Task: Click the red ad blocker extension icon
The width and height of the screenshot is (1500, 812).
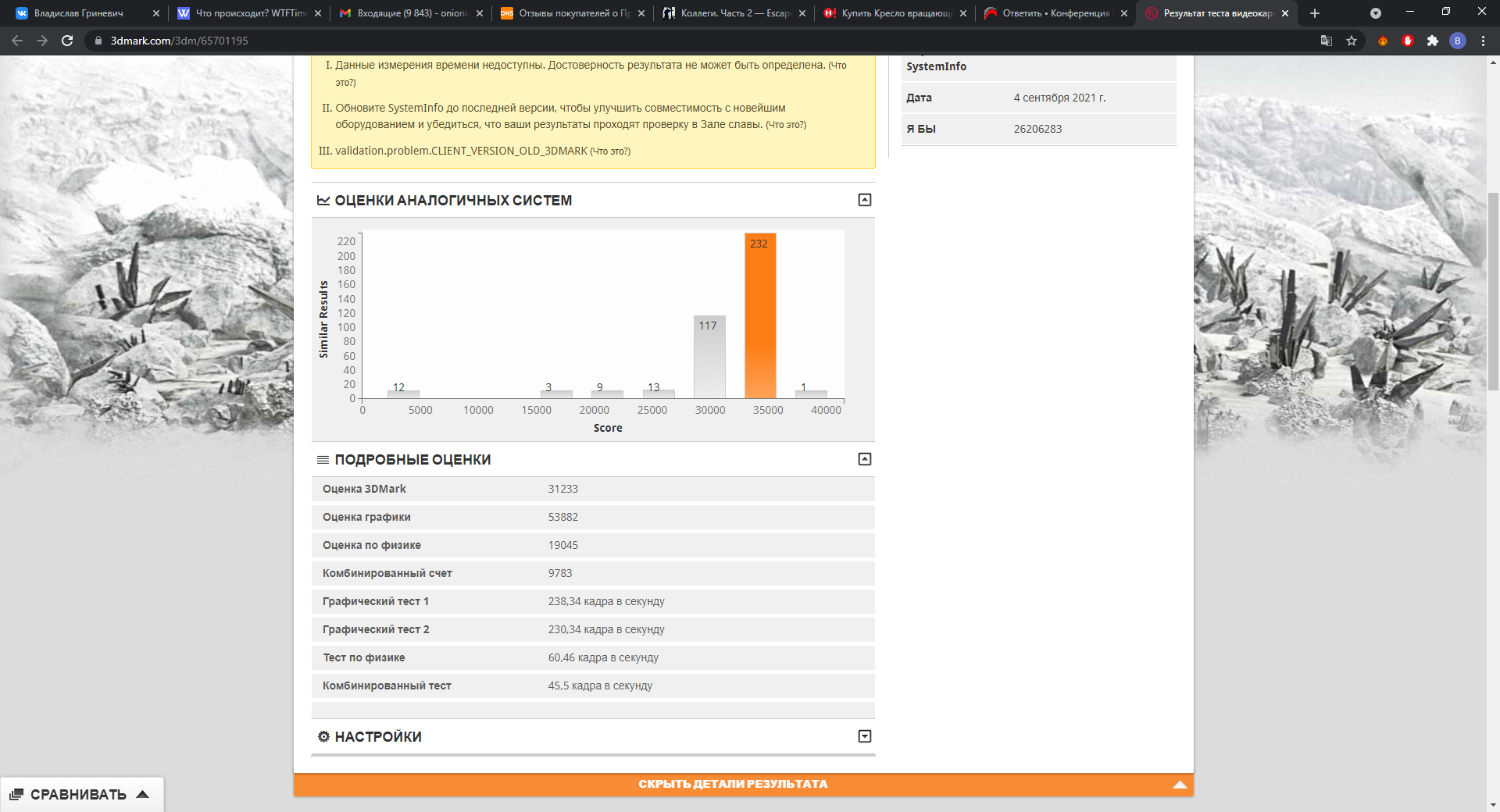Action: pos(1408,41)
